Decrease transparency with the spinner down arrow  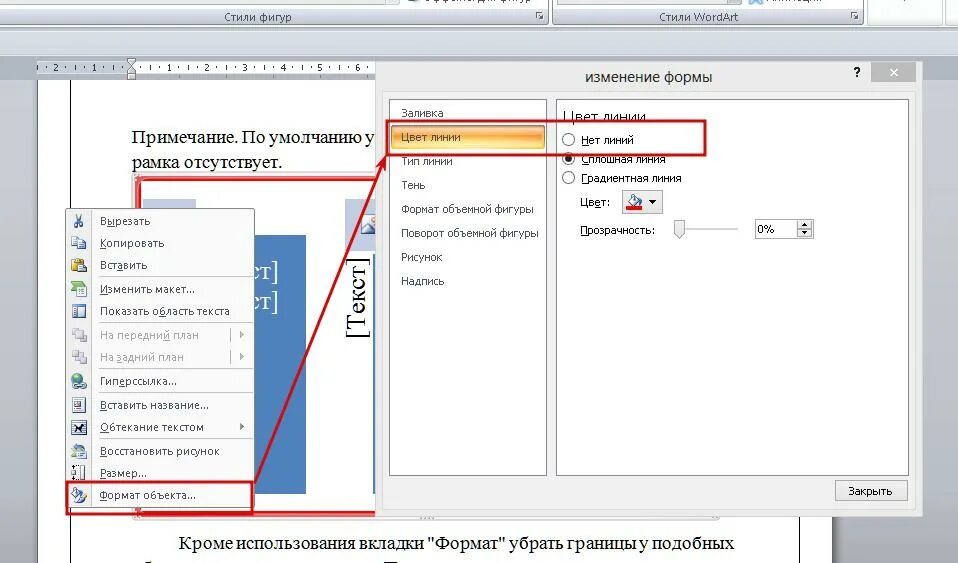(805, 234)
